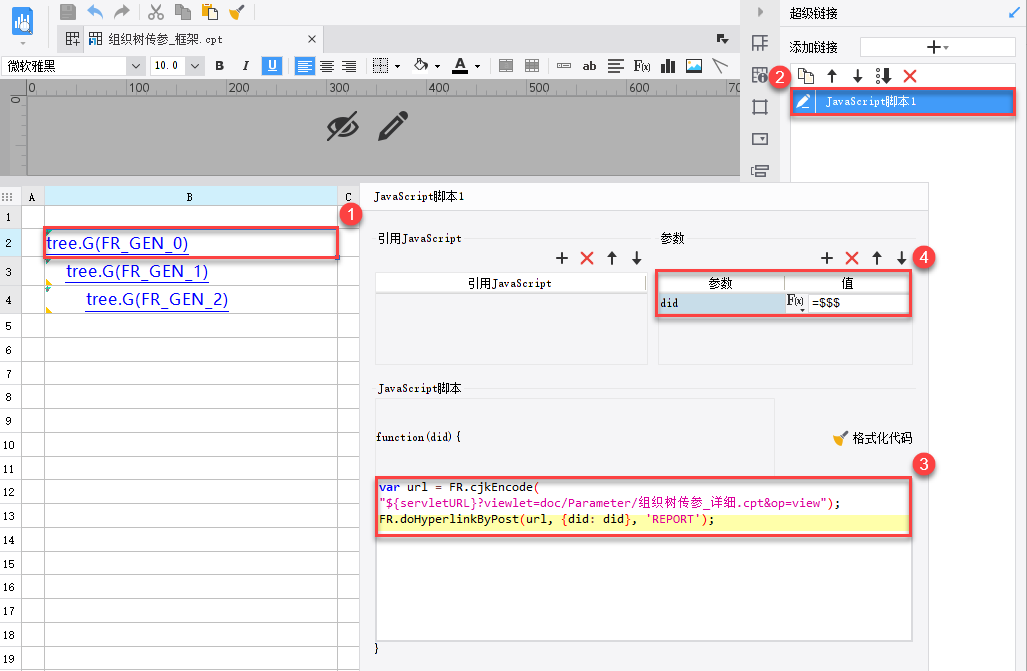
Task: Insert rich text lines icon
Action: tap(616, 66)
